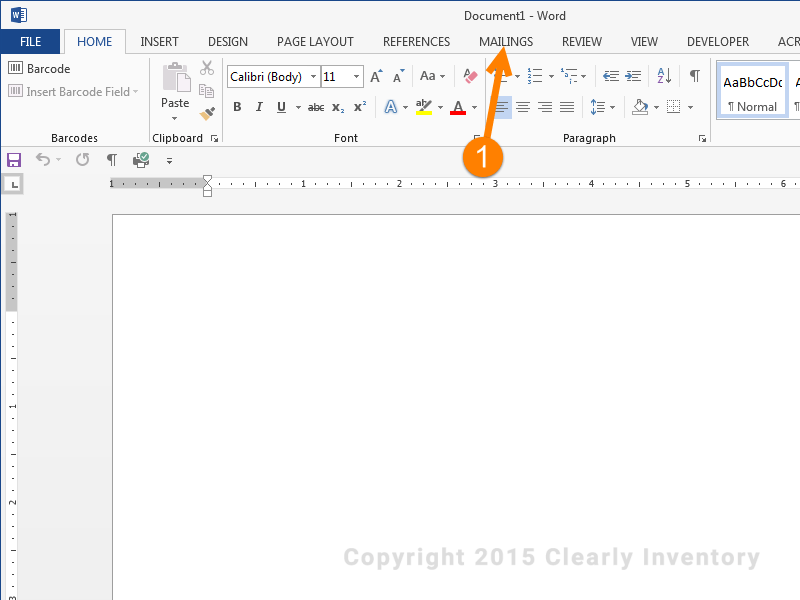The height and width of the screenshot is (600, 800).
Task: Switch to the INSERT tab
Action: 160,42
